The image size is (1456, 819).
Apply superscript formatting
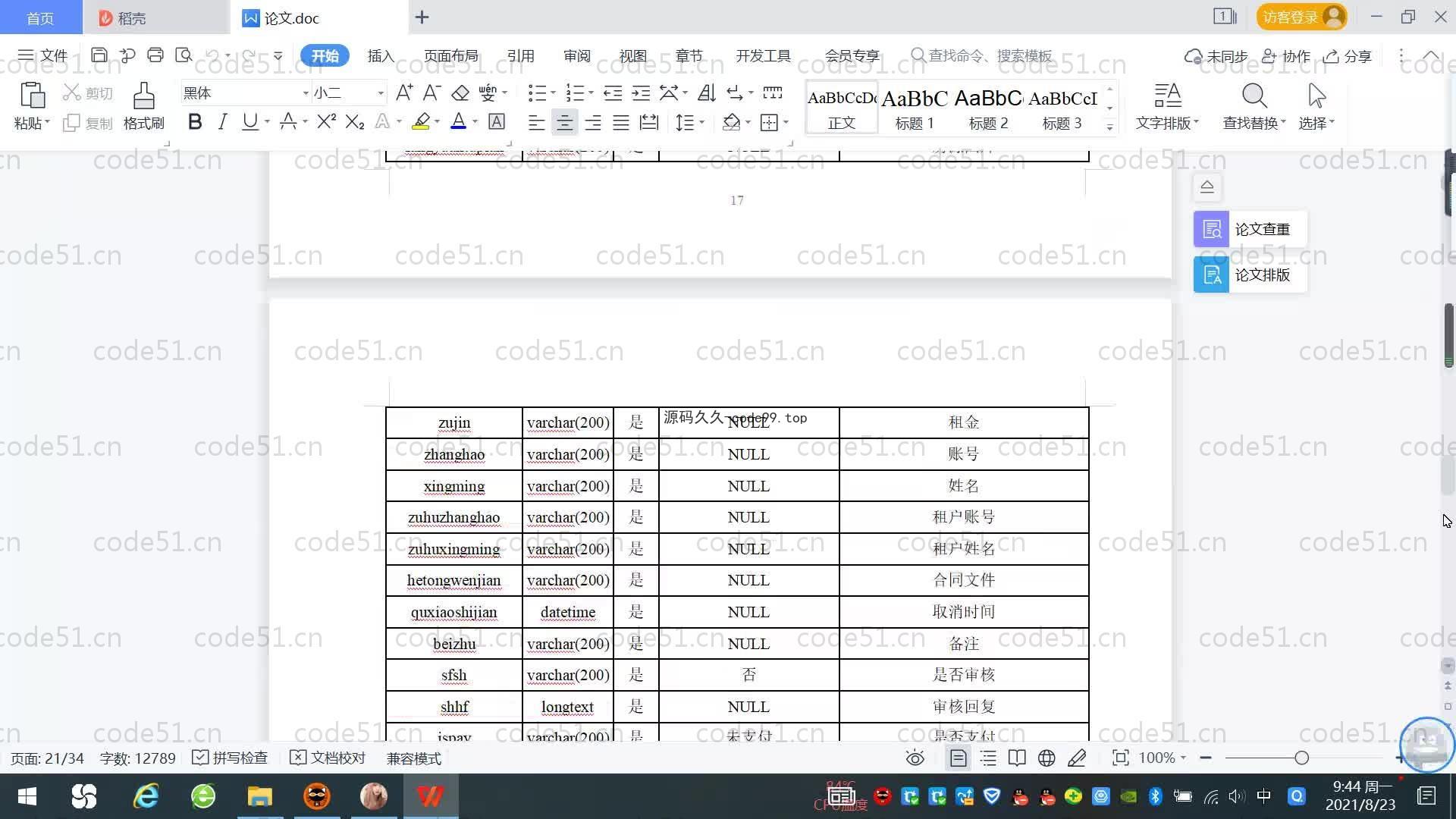[x=326, y=121]
